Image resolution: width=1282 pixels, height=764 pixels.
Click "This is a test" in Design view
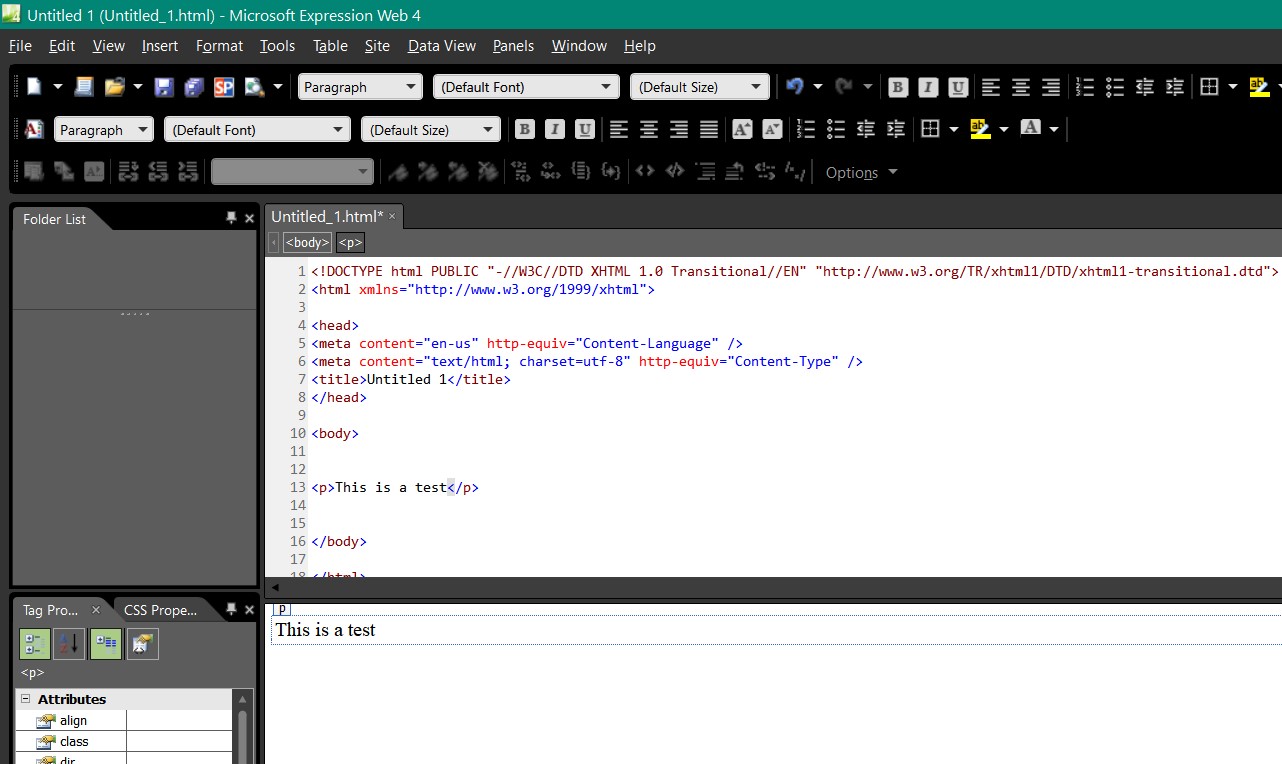(325, 630)
